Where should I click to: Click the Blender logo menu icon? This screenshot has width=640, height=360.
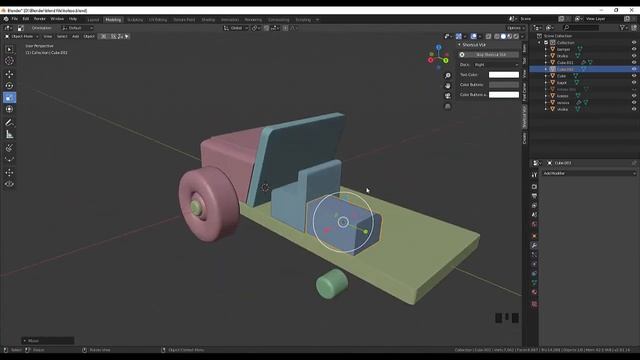click(x=6, y=19)
